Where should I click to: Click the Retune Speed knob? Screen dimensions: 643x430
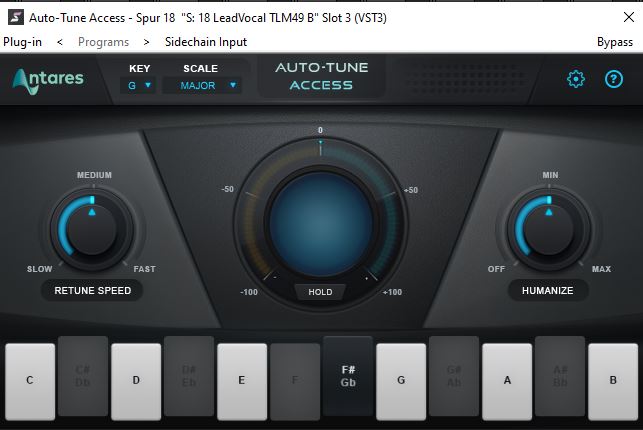click(x=92, y=229)
